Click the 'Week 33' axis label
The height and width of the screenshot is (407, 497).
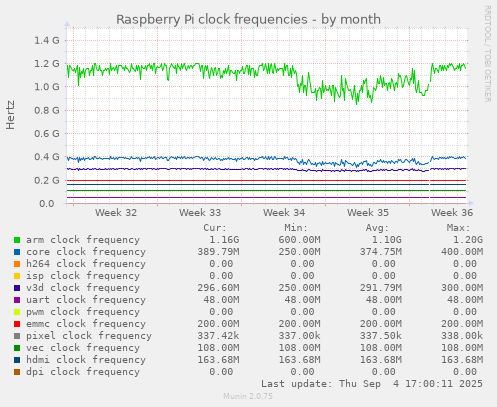click(200, 213)
